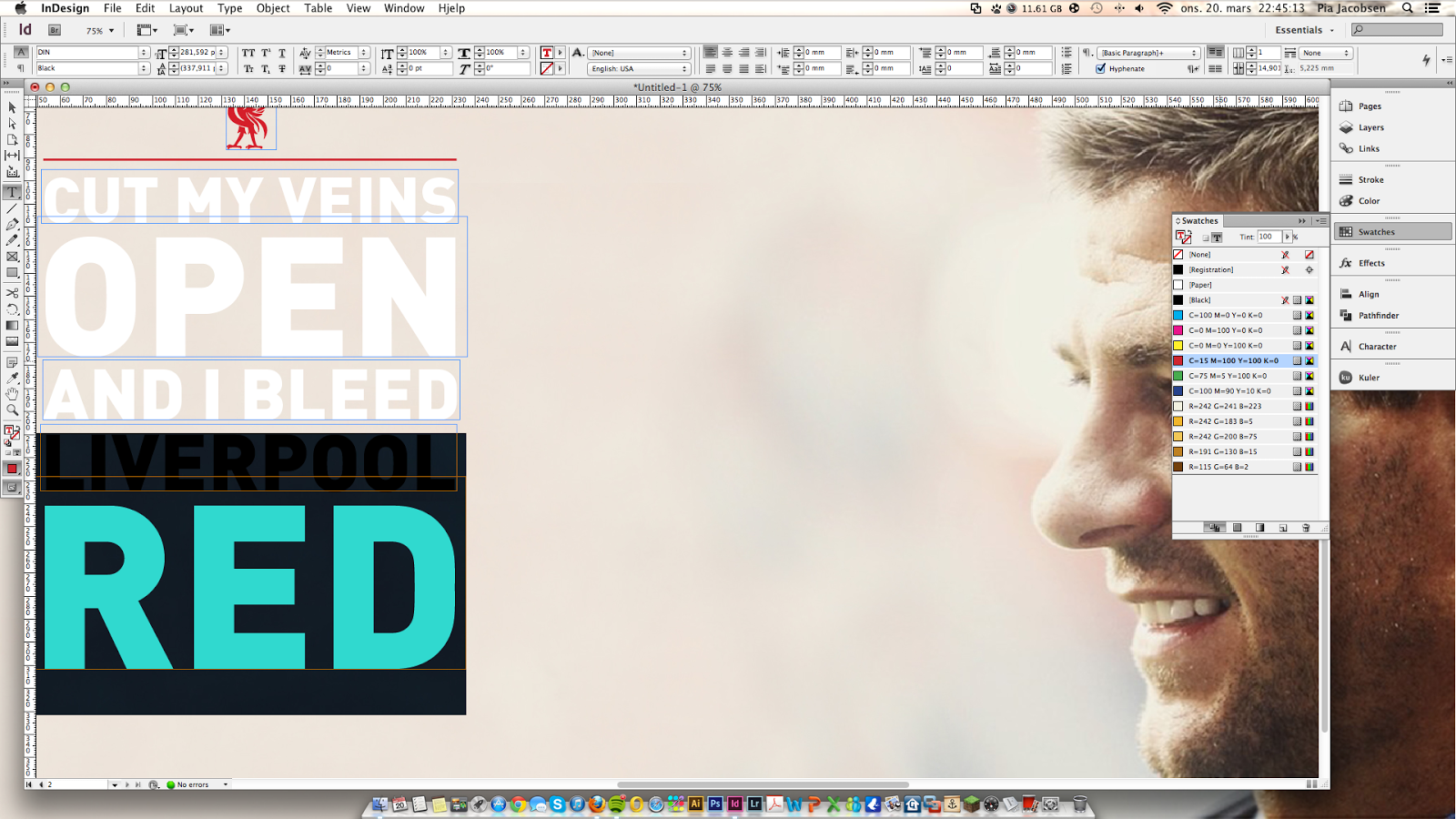Open the Essentials workspace switcher
1456x819 pixels.
click(x=1305, y=30)
